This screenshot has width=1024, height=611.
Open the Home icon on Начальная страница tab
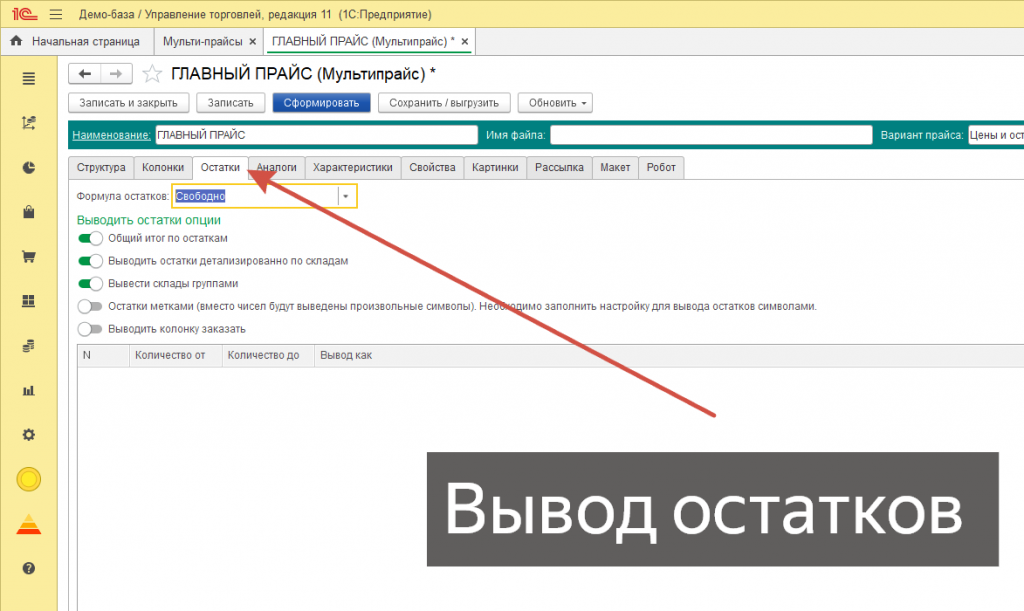16,40
